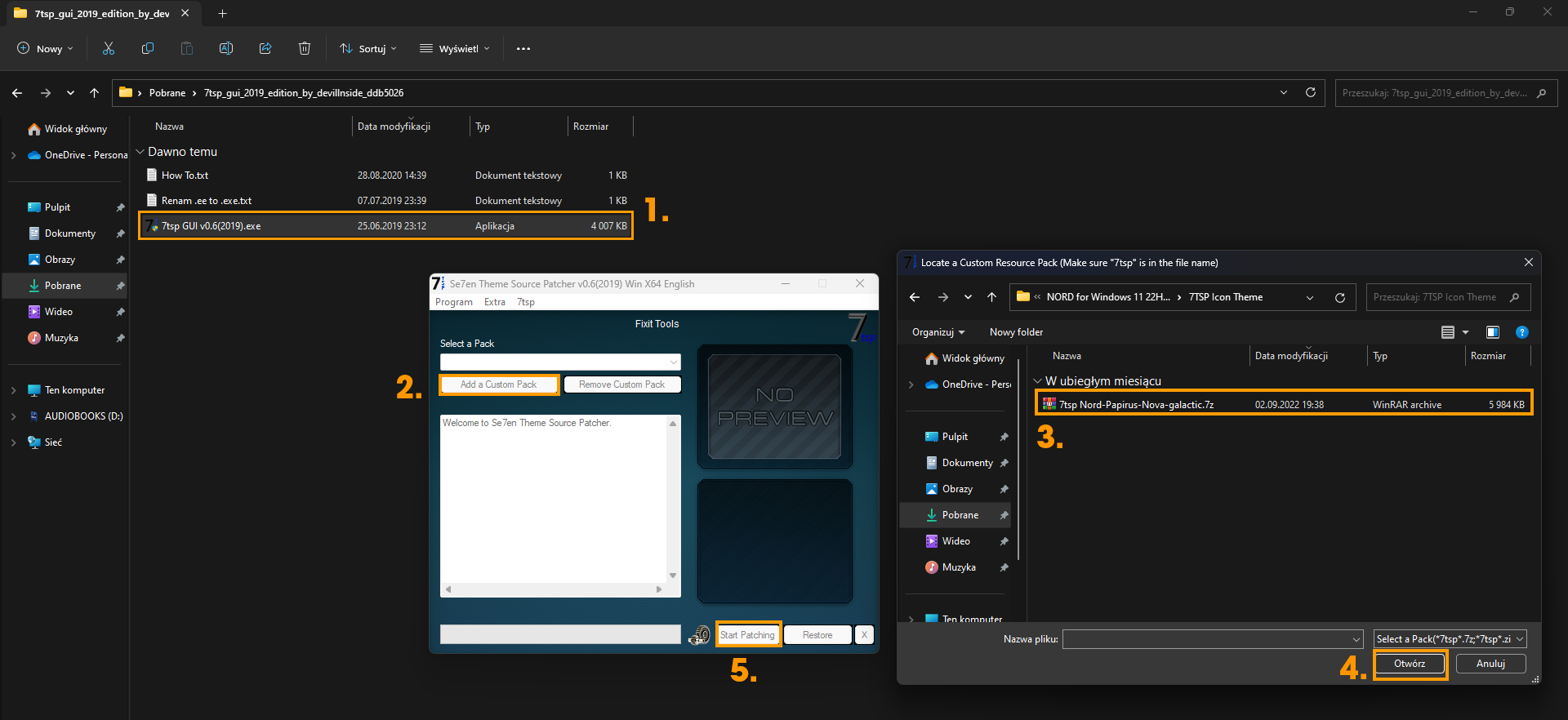Click the Restore button
1568x720 pixels.
pyautogui.click(x=817, y=635)
